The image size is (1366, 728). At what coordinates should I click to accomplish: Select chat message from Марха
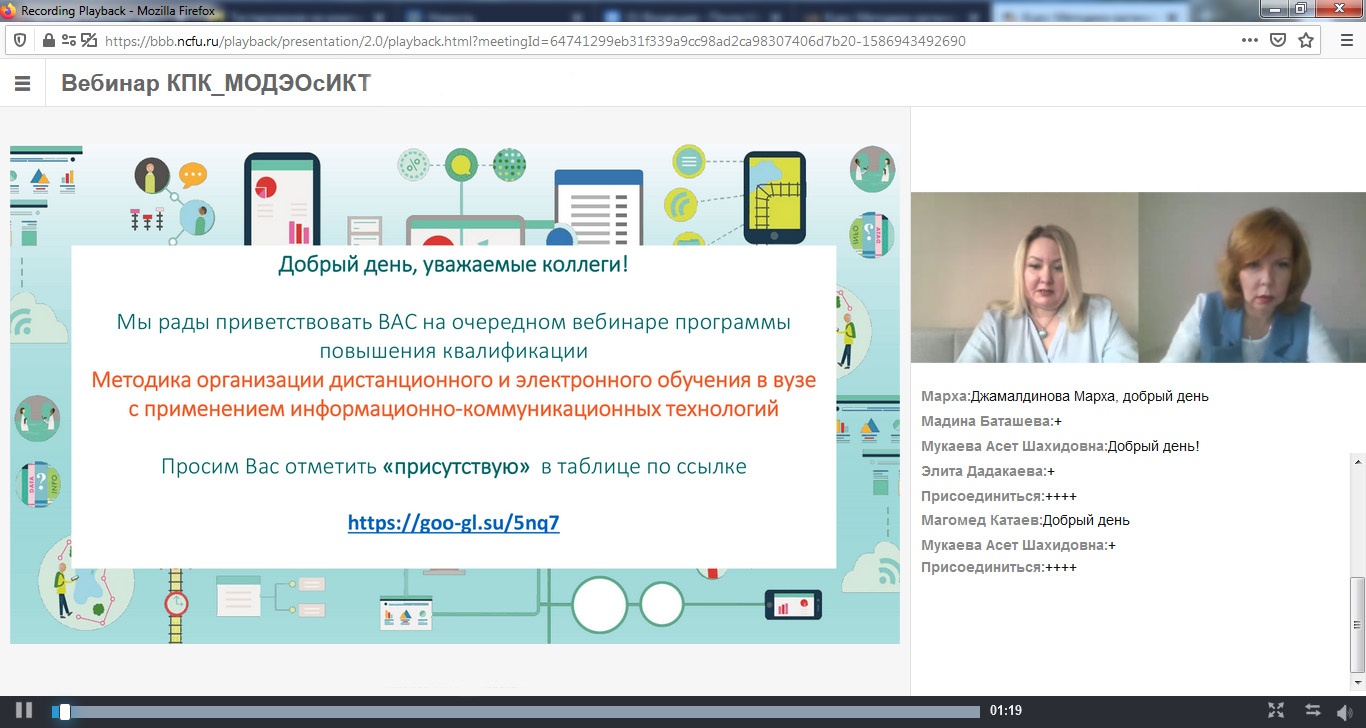(1065, 396)
